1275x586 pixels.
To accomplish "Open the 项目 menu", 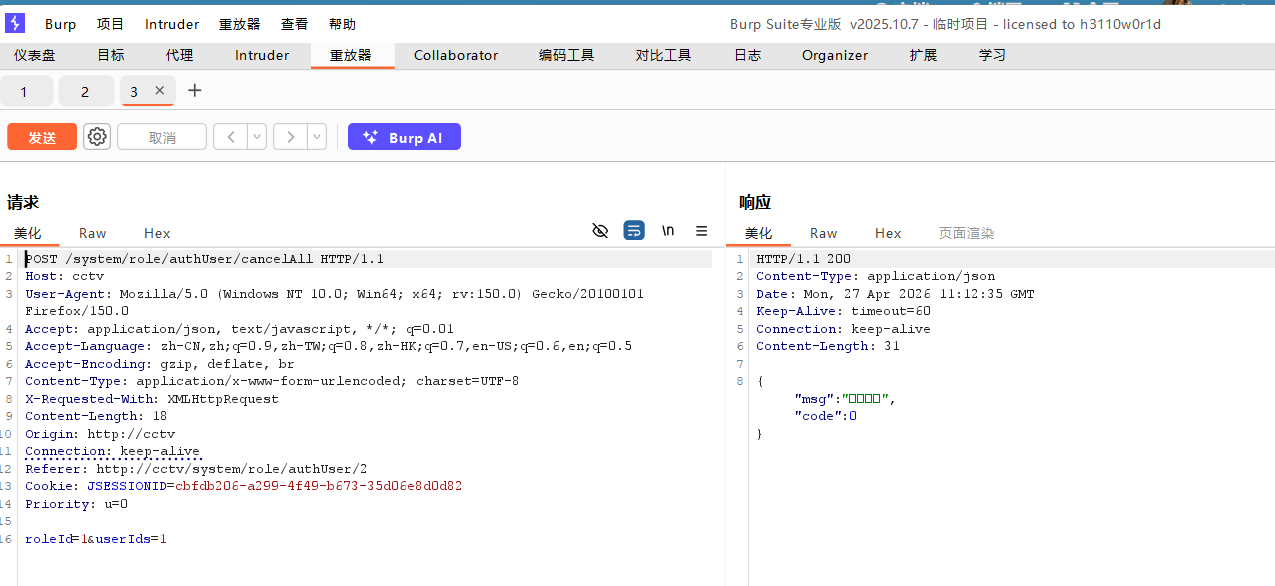I will point(111,24).
